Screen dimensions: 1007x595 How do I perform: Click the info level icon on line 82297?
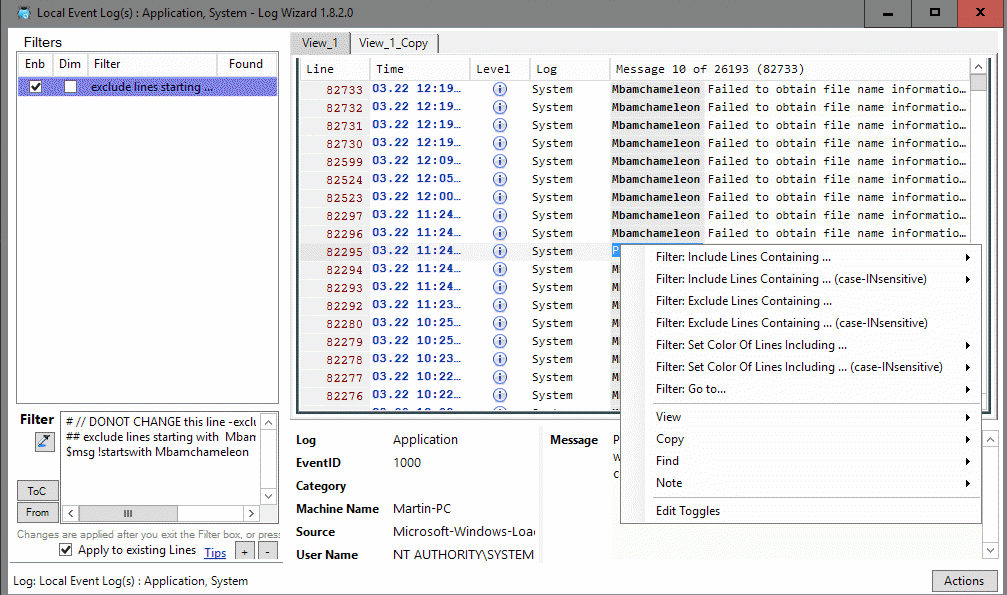pyautogui.click(x=500, y=215)
